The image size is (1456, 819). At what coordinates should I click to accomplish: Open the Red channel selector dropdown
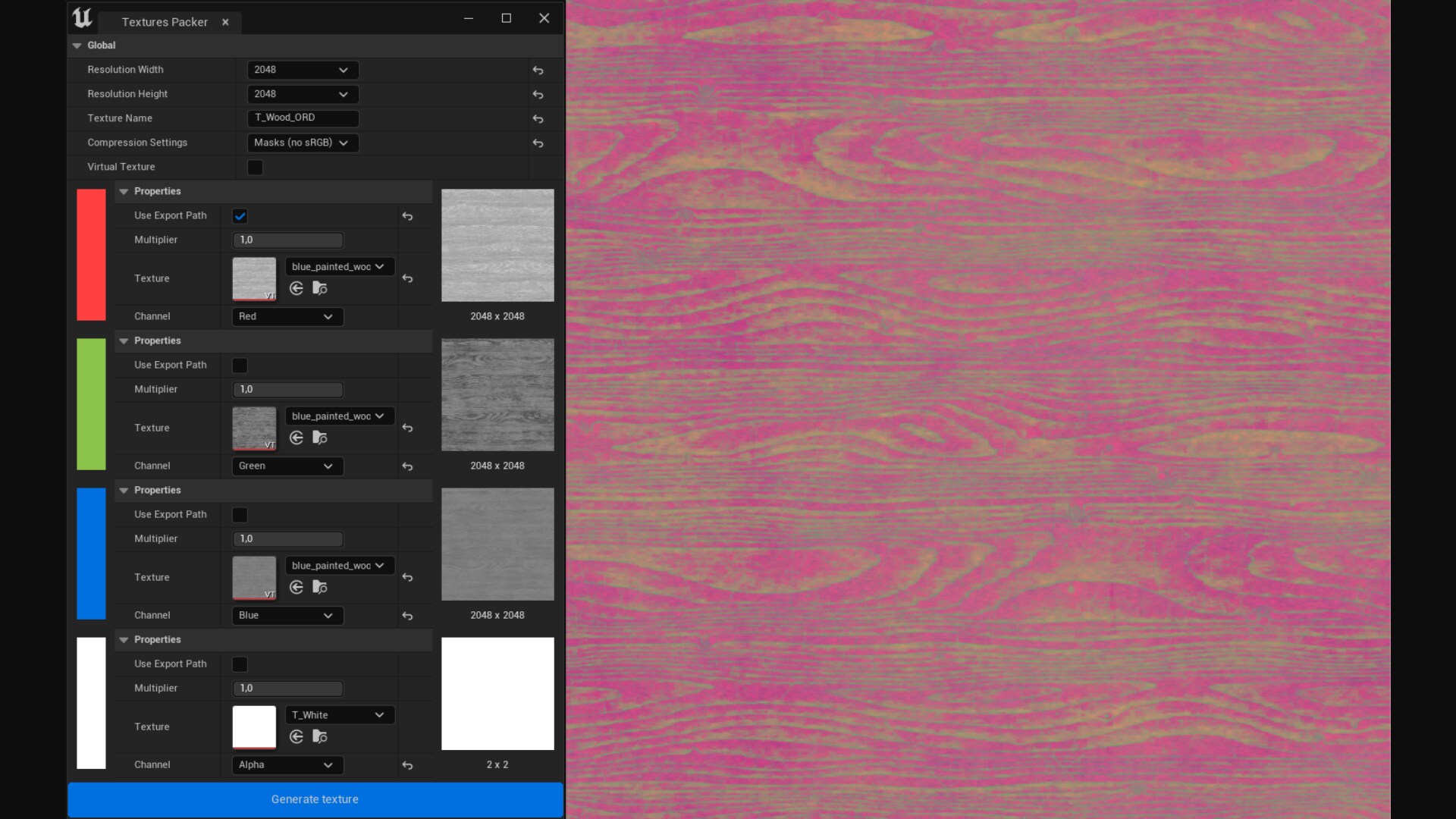pyautogui.click(x=287, y=316)
